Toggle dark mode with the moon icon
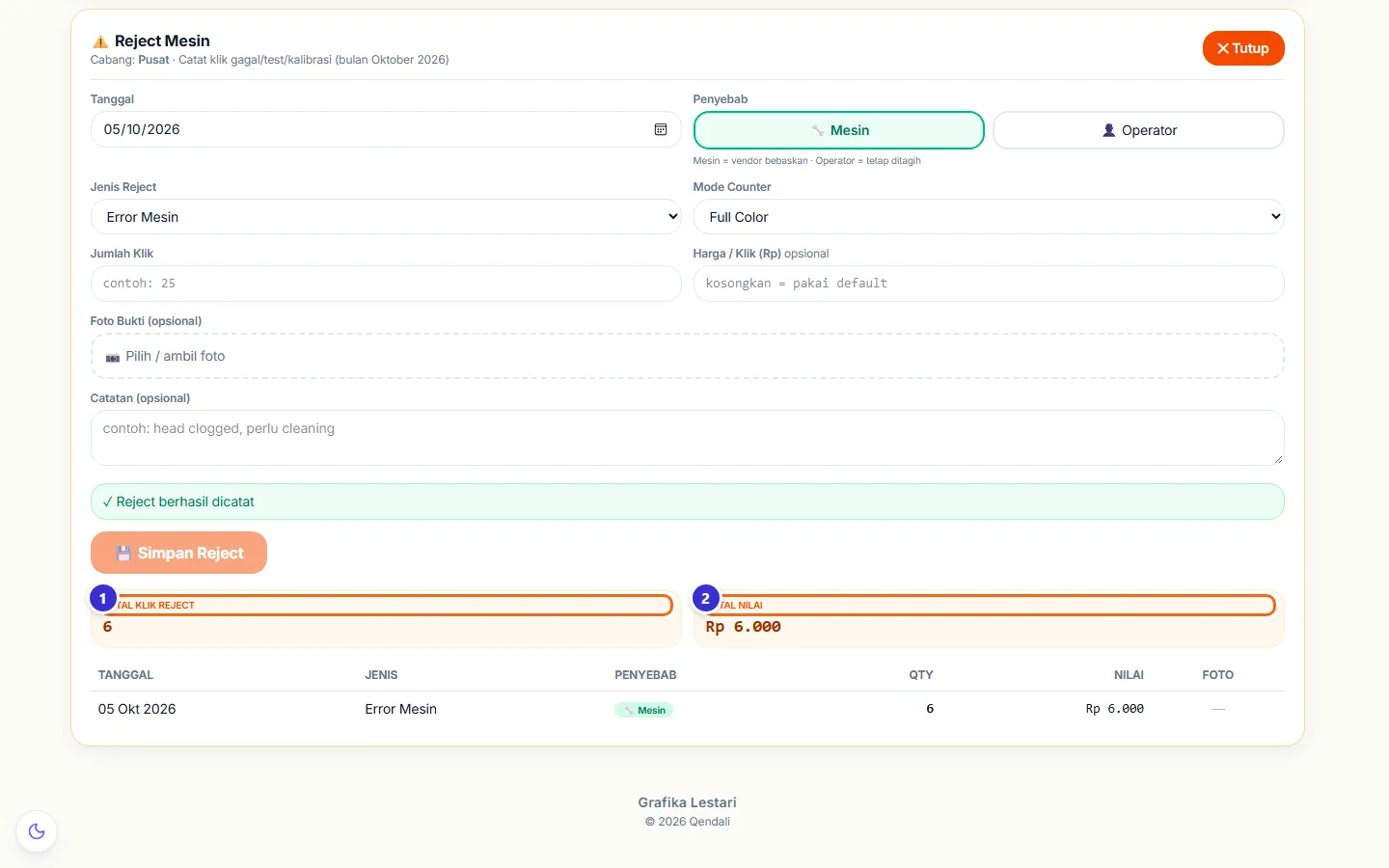This screenshot has height=868, width=1389. 37,831
